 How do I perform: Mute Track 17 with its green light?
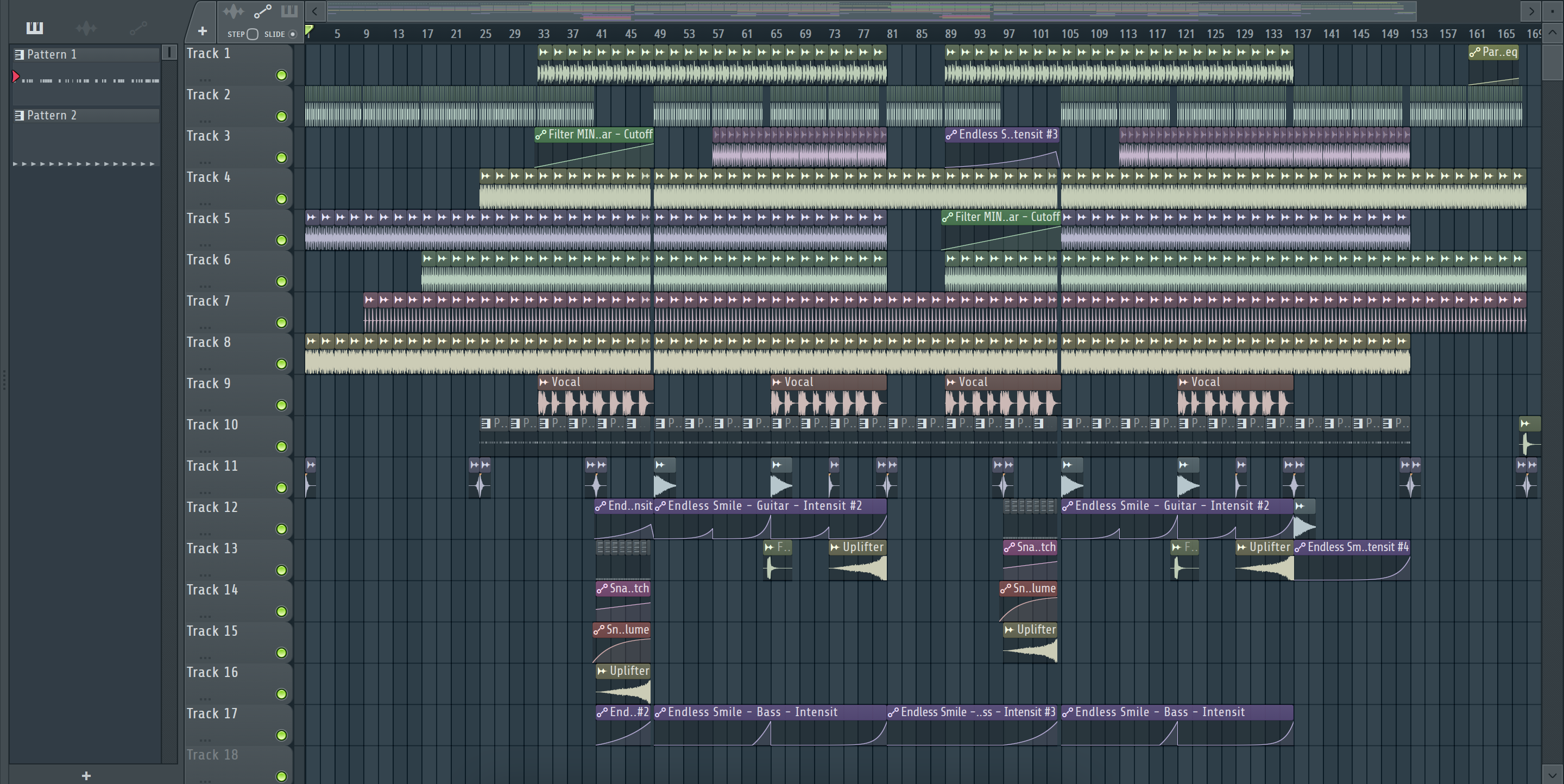[x=281, y=736]
